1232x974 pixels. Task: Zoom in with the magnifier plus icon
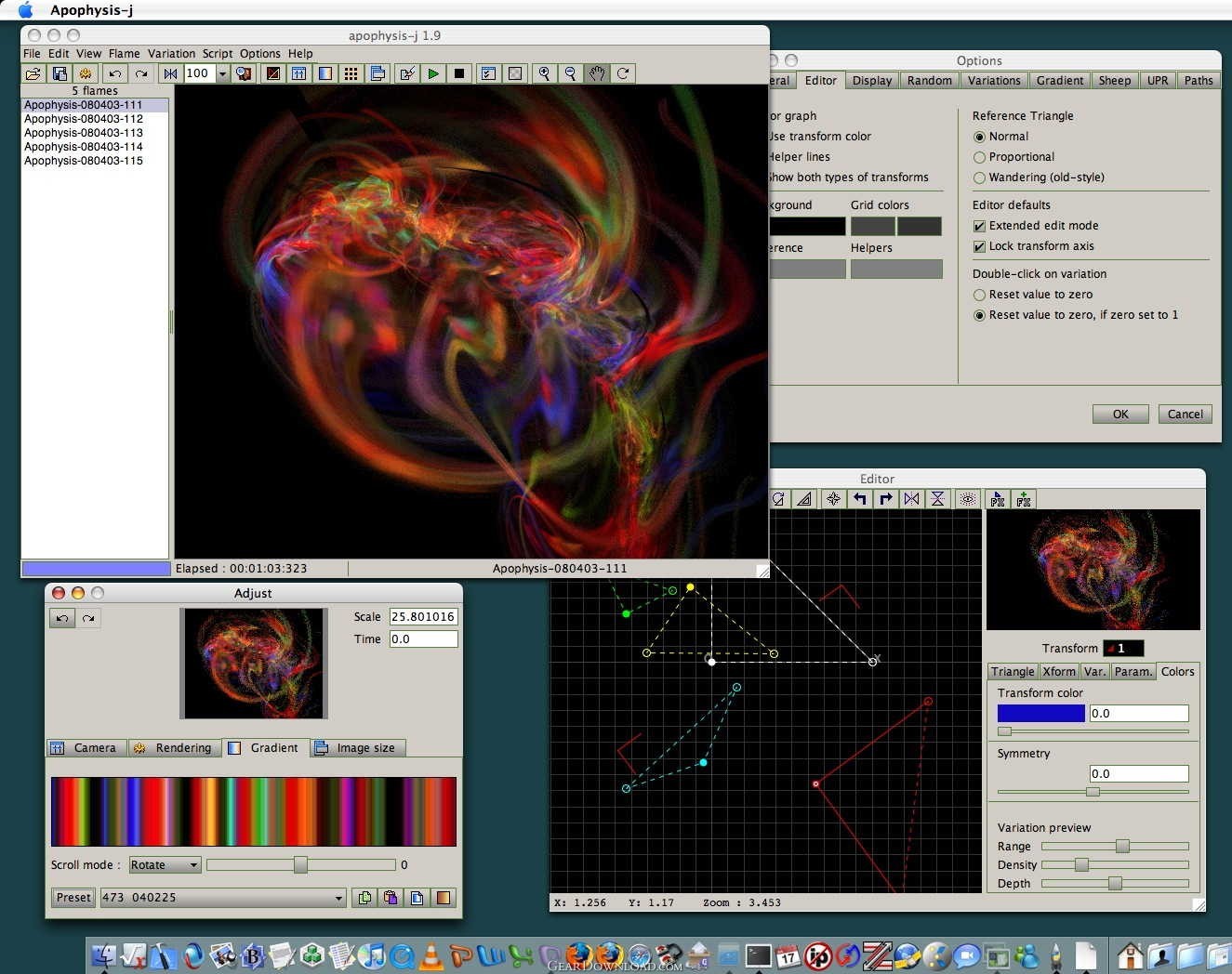click(x=544, y=73)
